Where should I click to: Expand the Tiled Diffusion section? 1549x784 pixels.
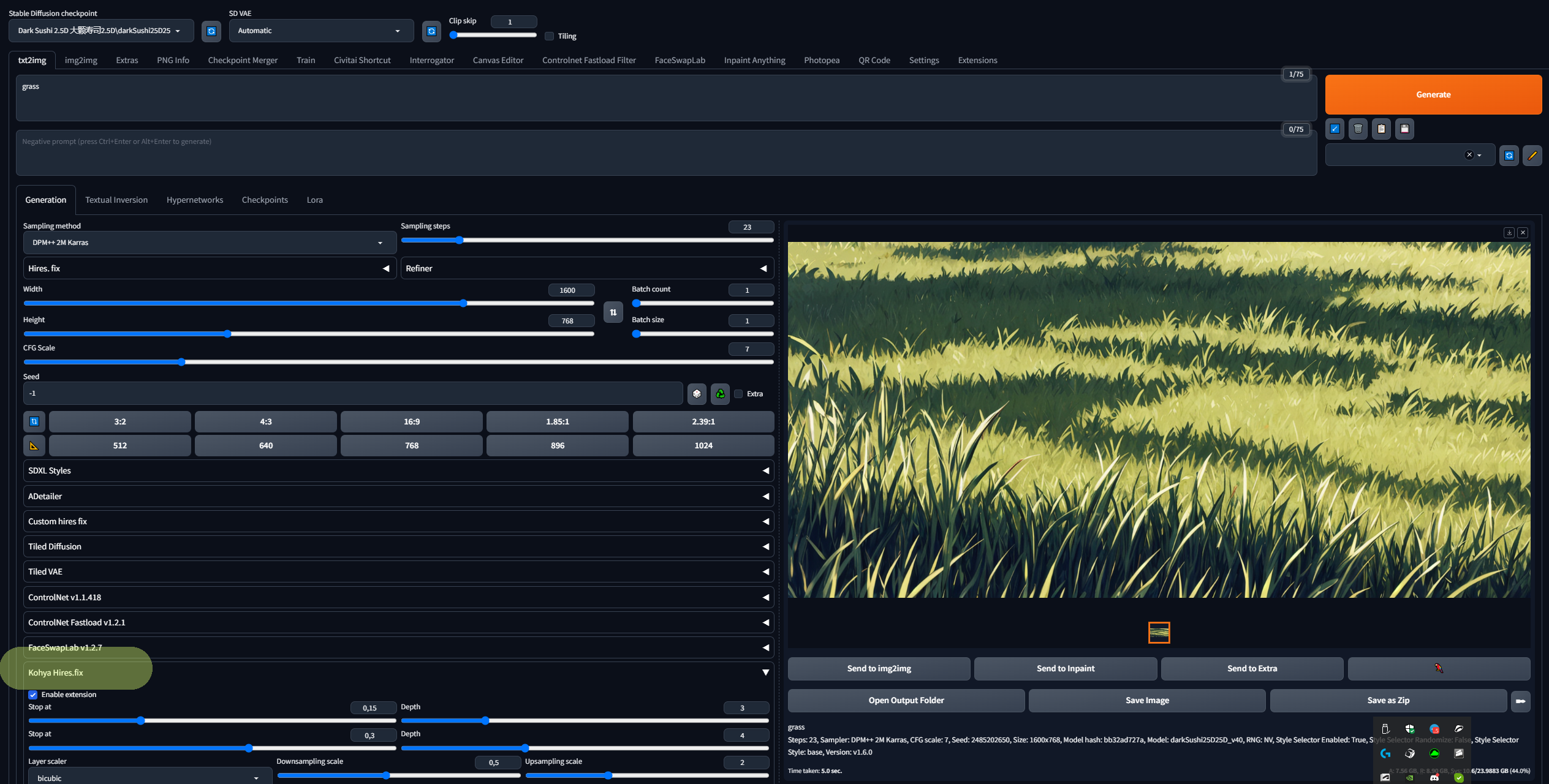(398, 546)
